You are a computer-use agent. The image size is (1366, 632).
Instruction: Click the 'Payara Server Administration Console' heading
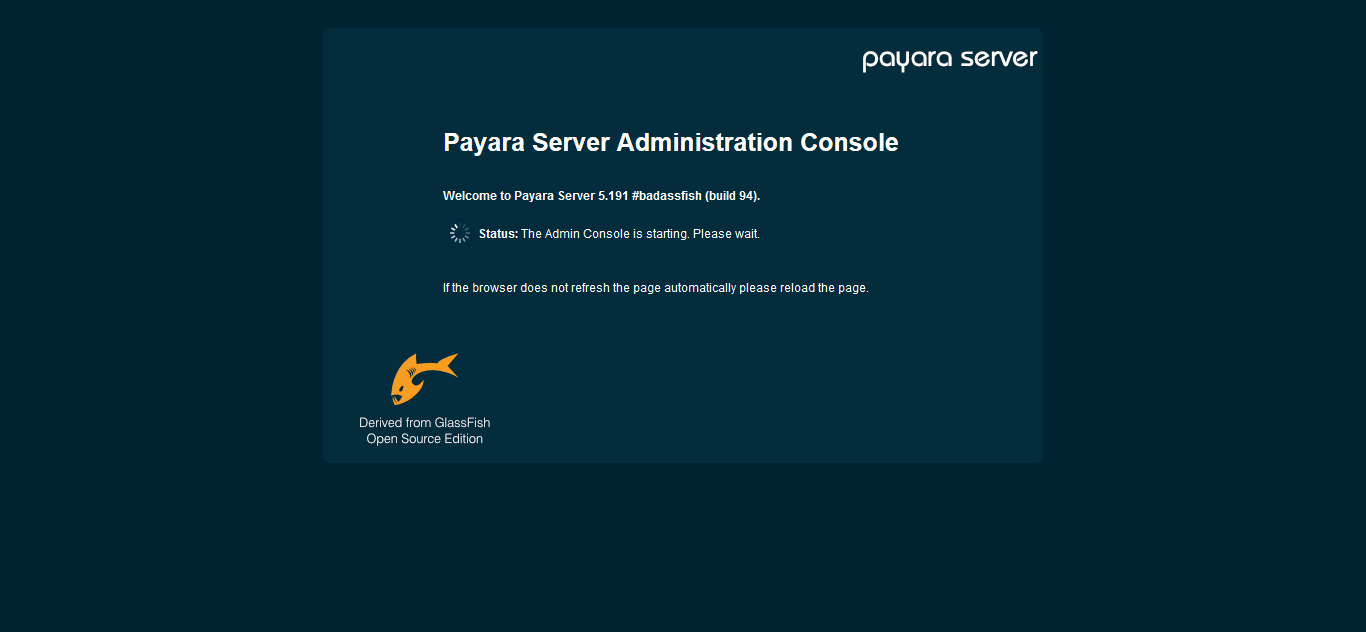[670, 142]
